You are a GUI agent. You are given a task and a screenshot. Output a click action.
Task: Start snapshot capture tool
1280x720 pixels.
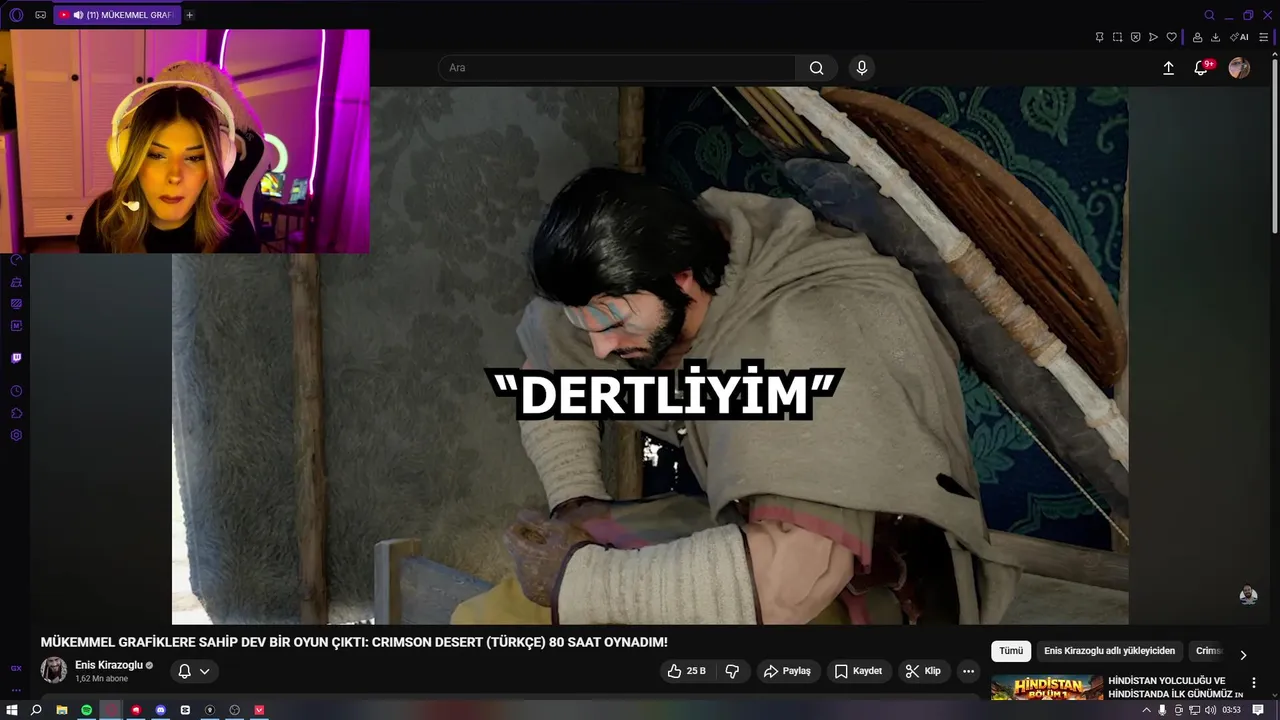[1117, 37]
